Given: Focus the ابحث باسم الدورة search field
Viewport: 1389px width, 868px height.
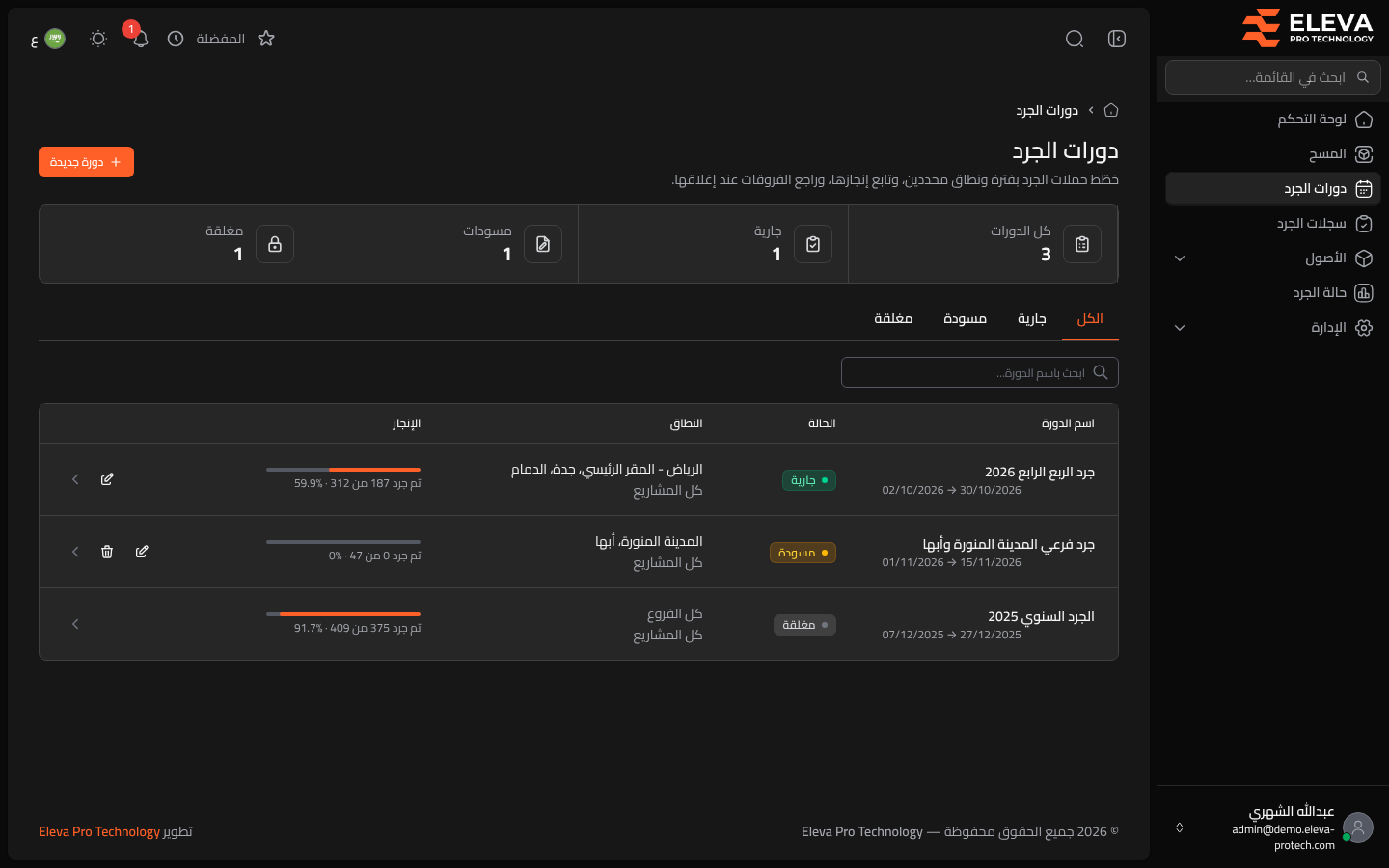Looking at the screenshot, I should point(980,372).
